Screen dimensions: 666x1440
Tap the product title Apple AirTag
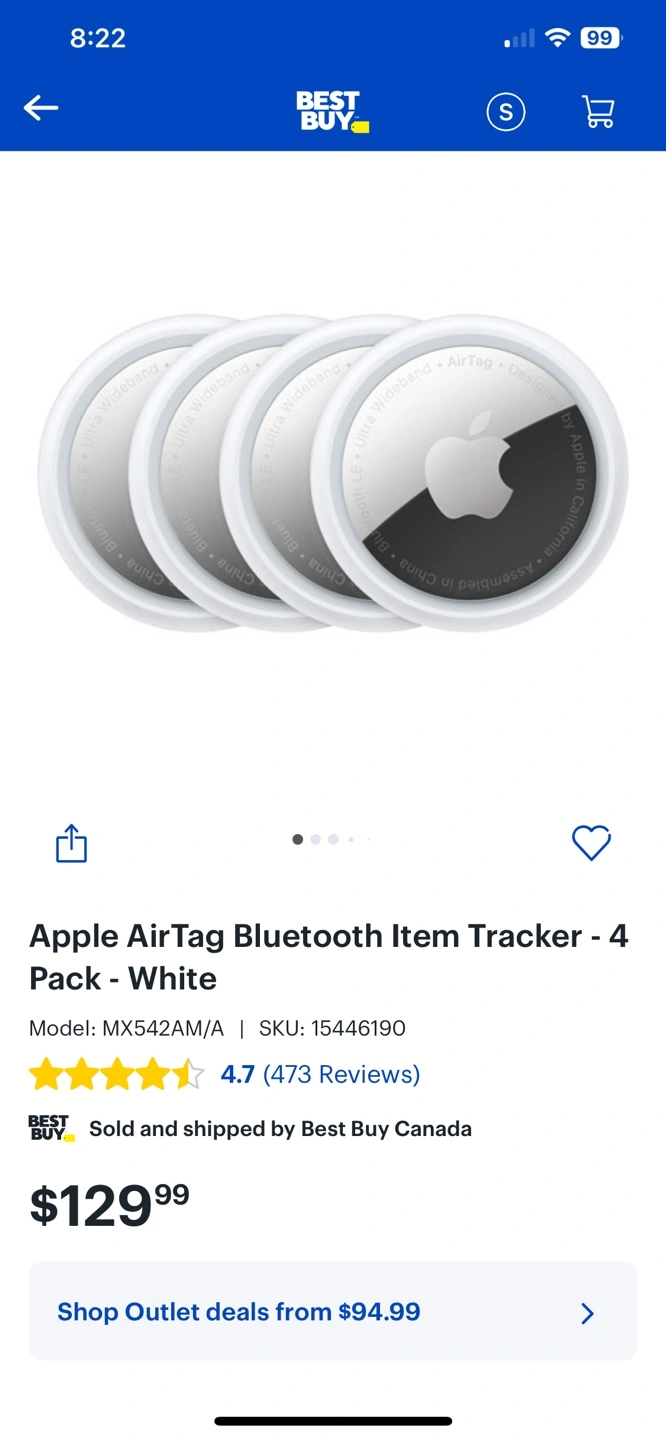(329, 957)
